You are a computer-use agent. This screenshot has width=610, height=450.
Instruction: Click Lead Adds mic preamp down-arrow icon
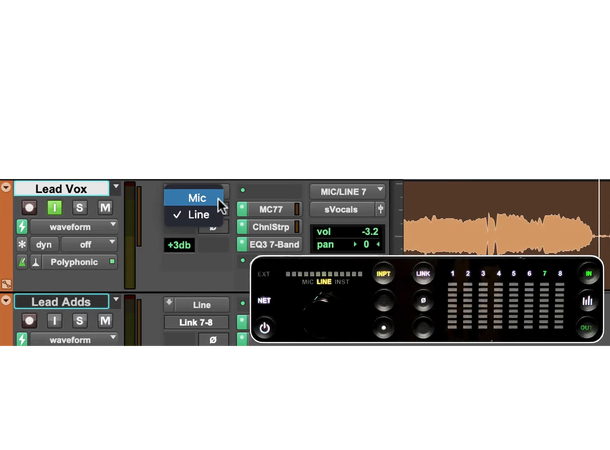(169, 302)
